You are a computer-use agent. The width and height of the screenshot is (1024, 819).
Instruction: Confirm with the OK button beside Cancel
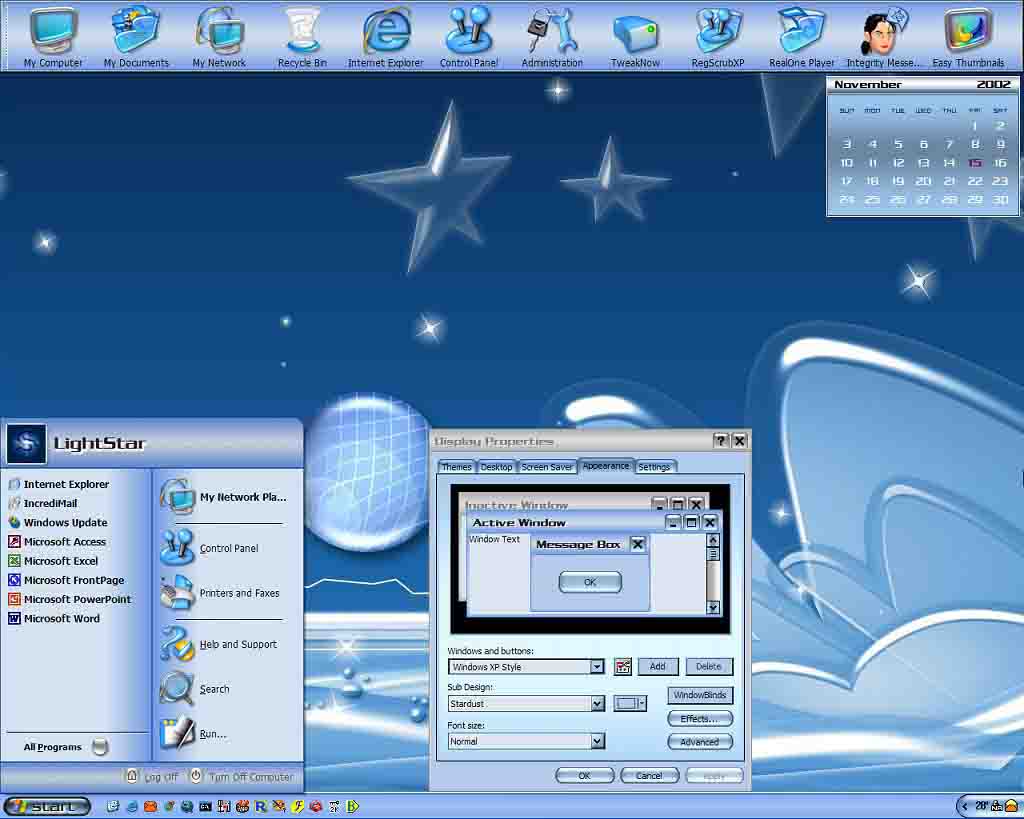point(584,776)
